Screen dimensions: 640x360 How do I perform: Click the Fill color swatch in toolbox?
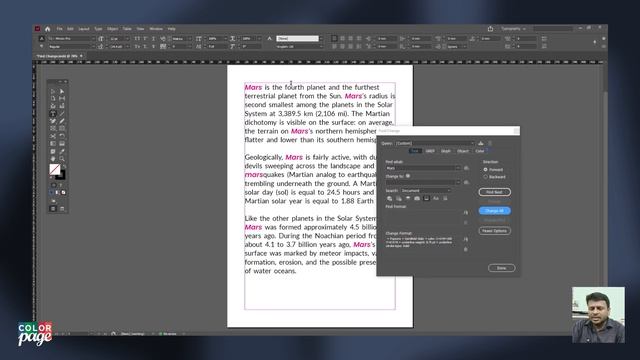point(55,169)
